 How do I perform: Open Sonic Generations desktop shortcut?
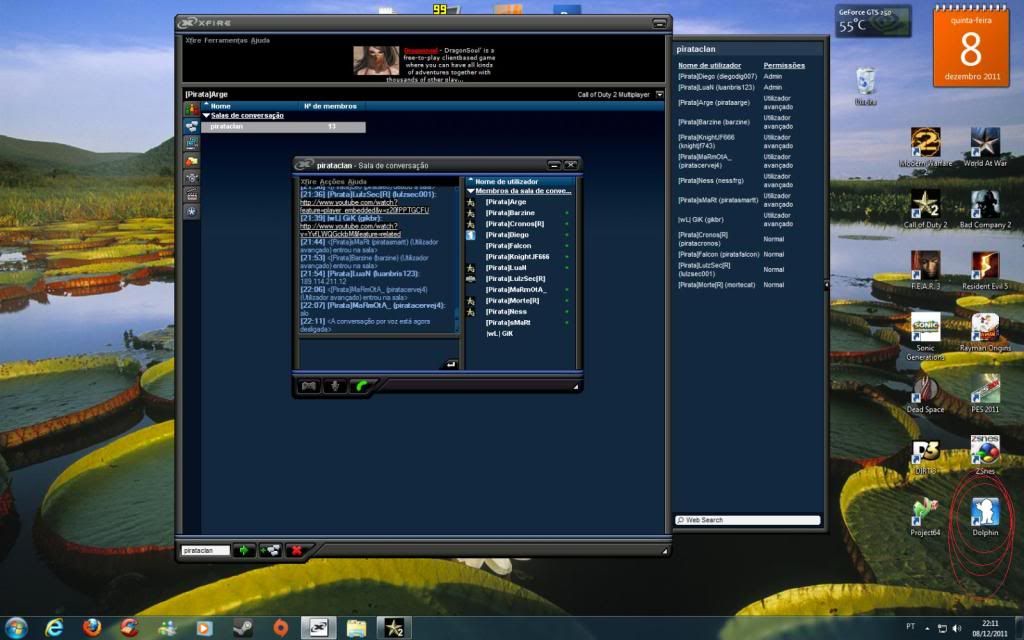925,336
